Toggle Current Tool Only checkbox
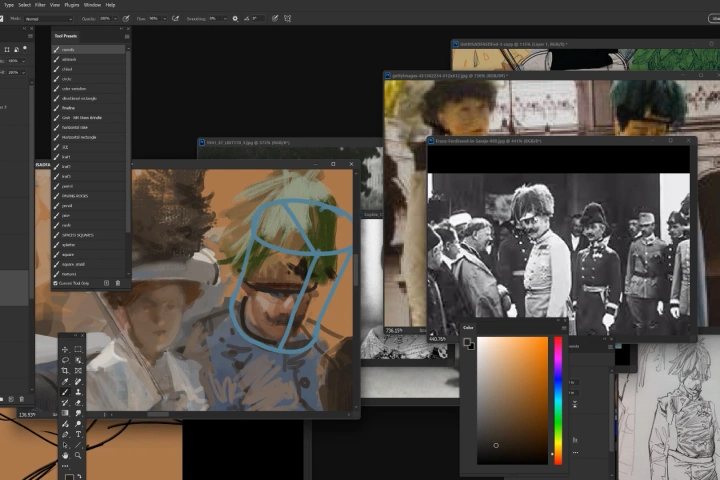 pyautogui.click(x=56, y=283)
